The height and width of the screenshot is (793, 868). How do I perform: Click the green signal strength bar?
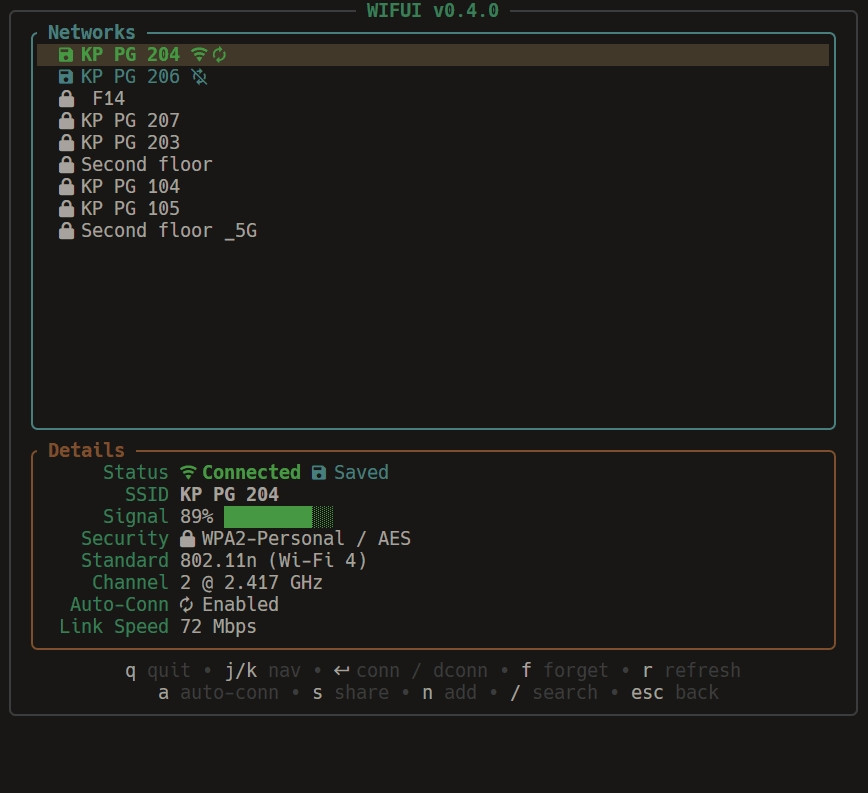(268, 517)
